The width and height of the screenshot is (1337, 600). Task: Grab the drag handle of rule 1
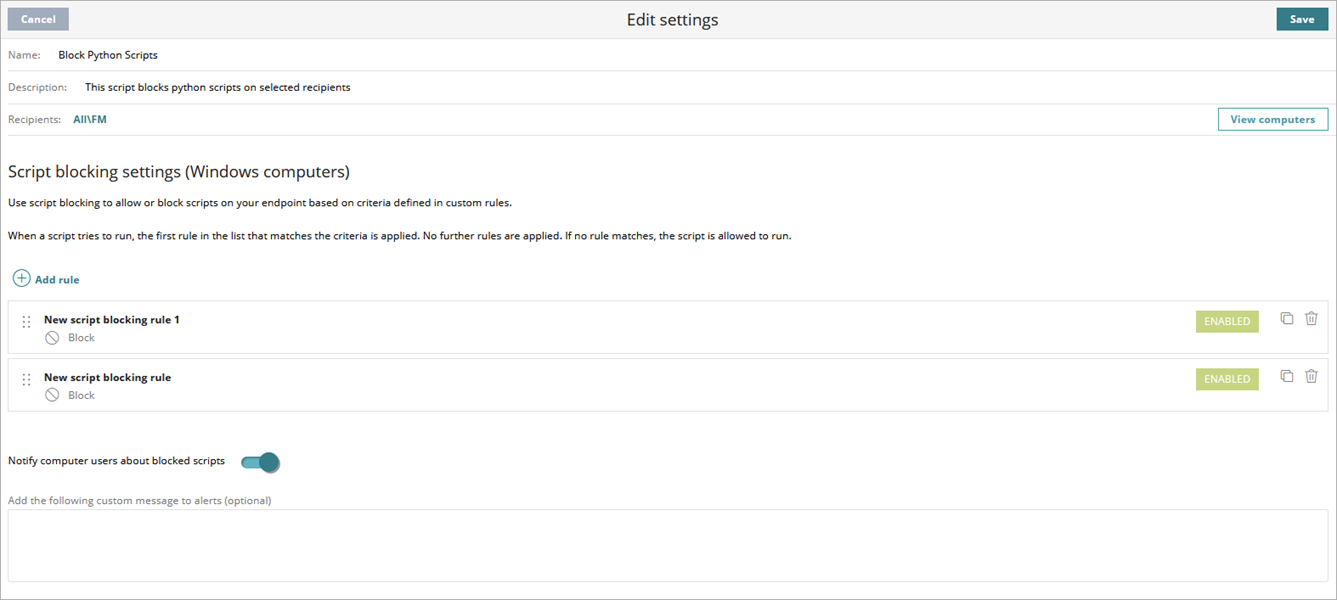26,321
